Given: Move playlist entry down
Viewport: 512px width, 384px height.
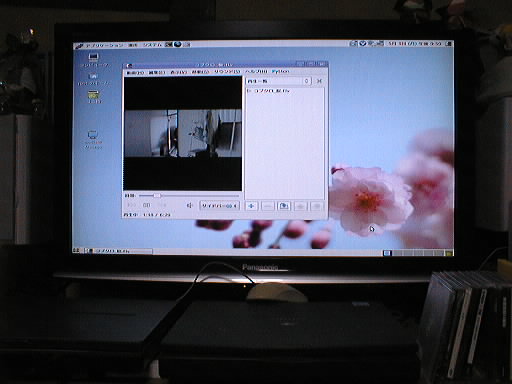Looking at the screenshot, I should 316,206.
